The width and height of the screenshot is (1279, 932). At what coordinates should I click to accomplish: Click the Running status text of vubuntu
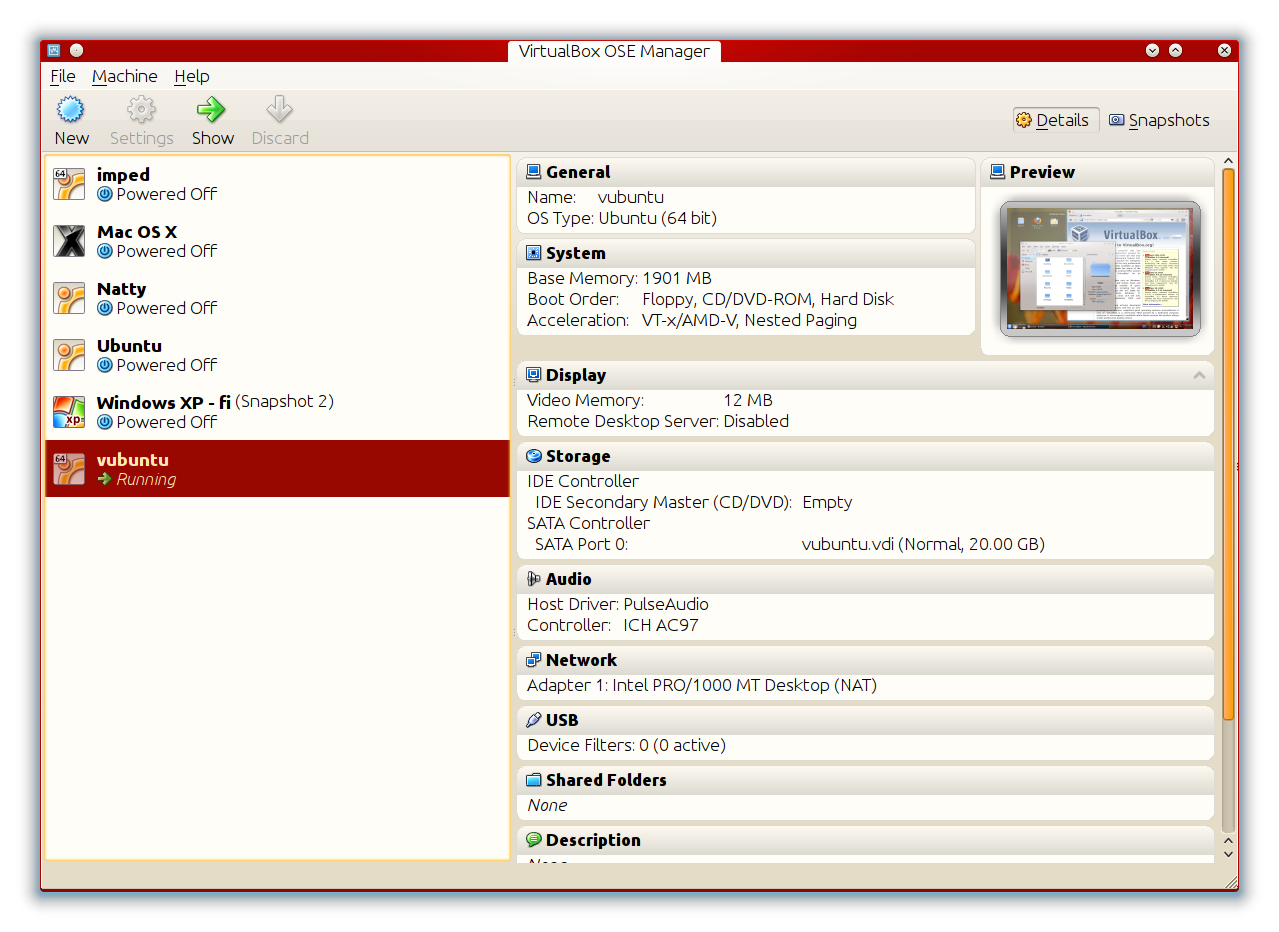pyautogui.click(x=146, y=479)
